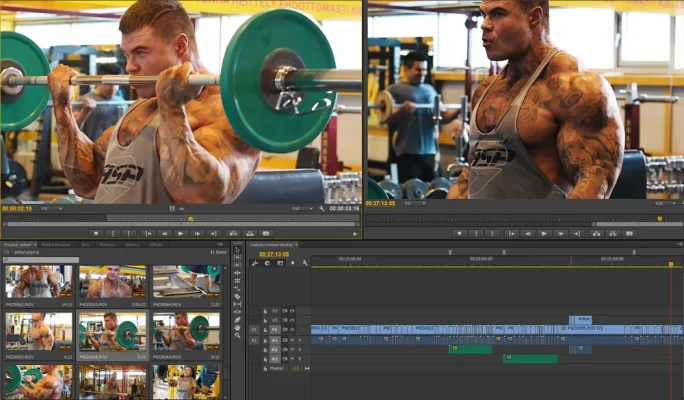Mute audio track A1
The height and width of the screenshot is (400, 684).
pyautogui.click(x=290, y=340)
